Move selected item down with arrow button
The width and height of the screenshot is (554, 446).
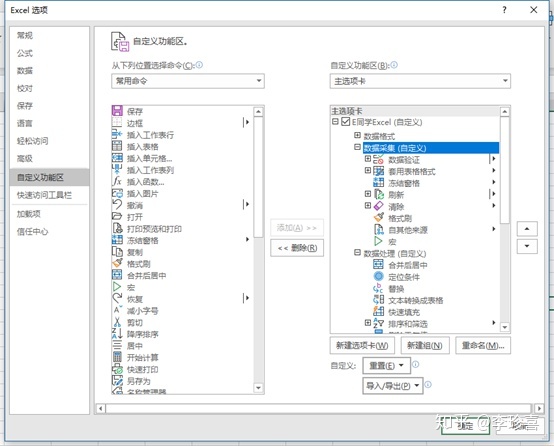[x=527, y=246]
